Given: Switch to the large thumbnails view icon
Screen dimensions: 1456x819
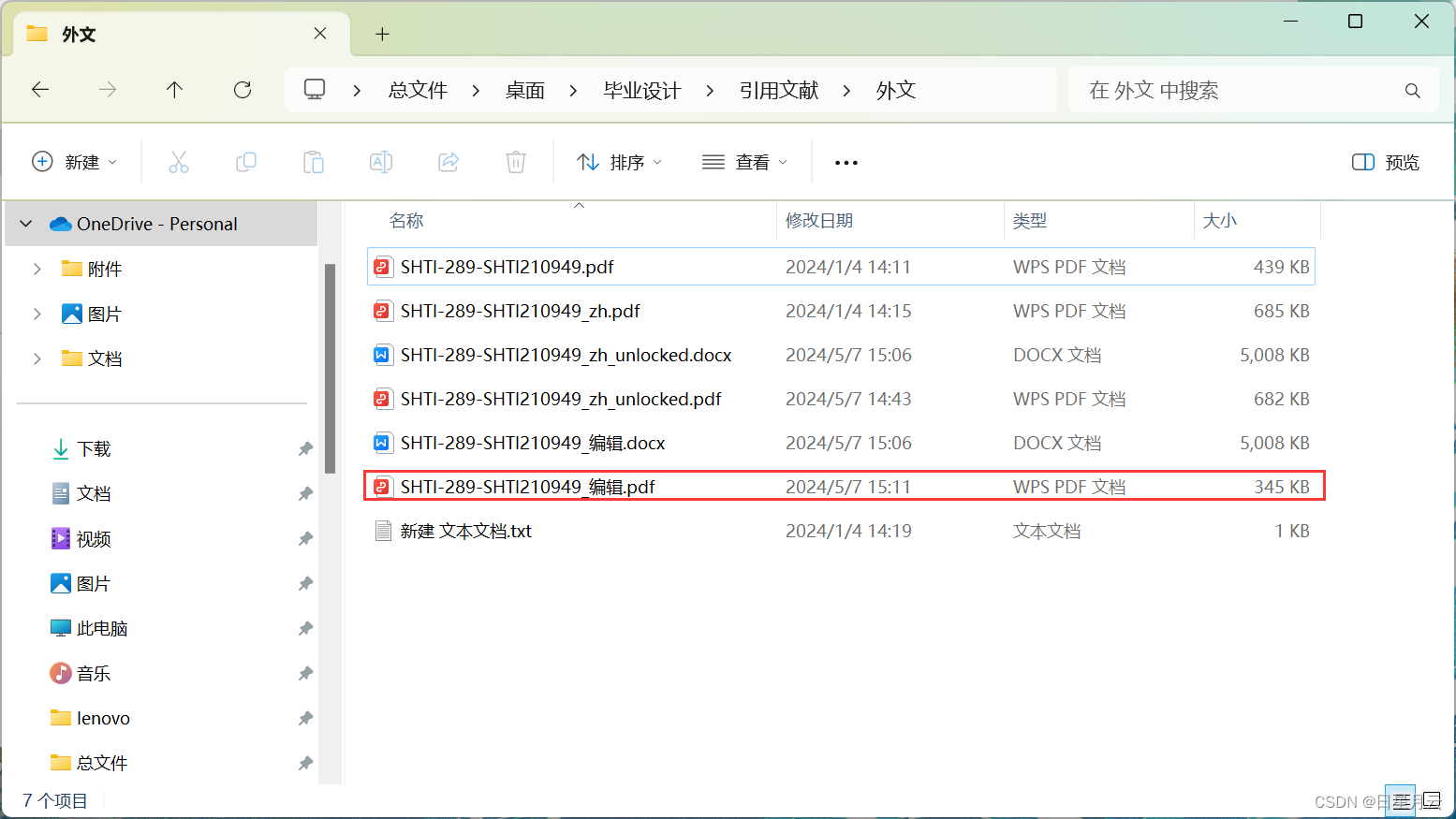Looking at the screenshot, I should 1432,800.
